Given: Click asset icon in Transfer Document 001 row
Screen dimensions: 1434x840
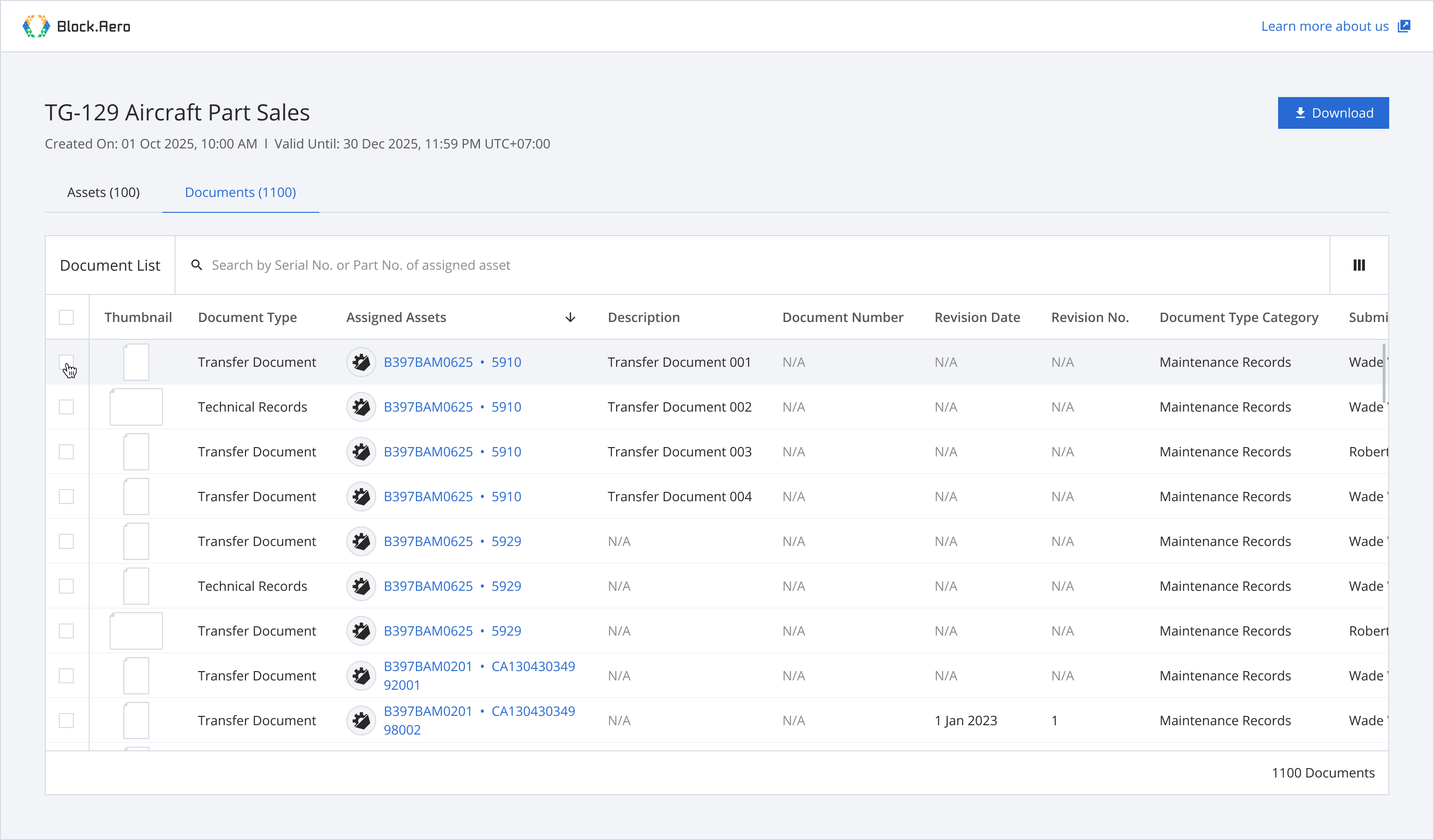Looking at the screenshot, I should [361, 362].
